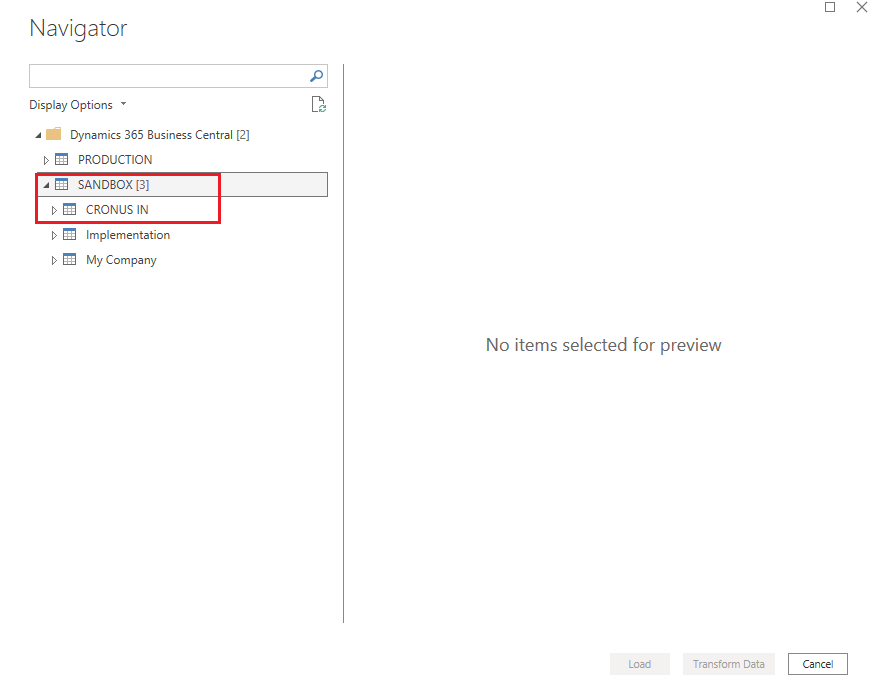
Task: Select the Implementation company label
Action: click(128, 235)
